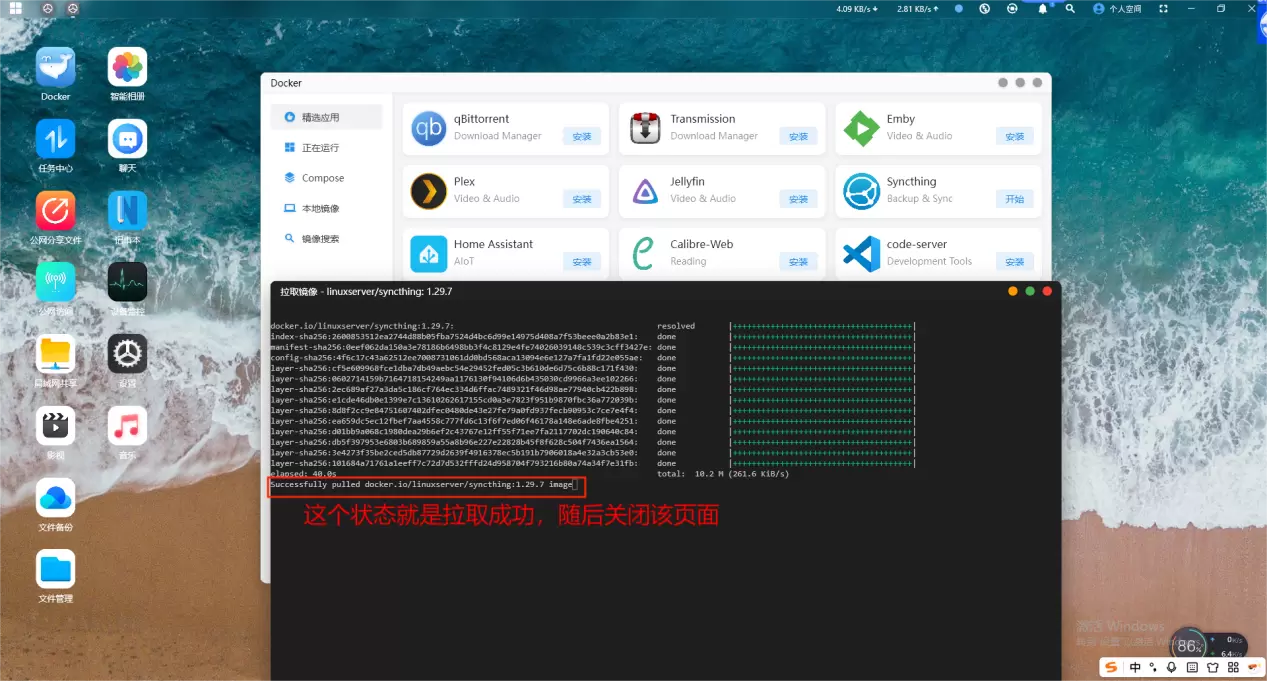Click the notification bell in top bar
The image size is (1267, 681).
pos(1042,9)
